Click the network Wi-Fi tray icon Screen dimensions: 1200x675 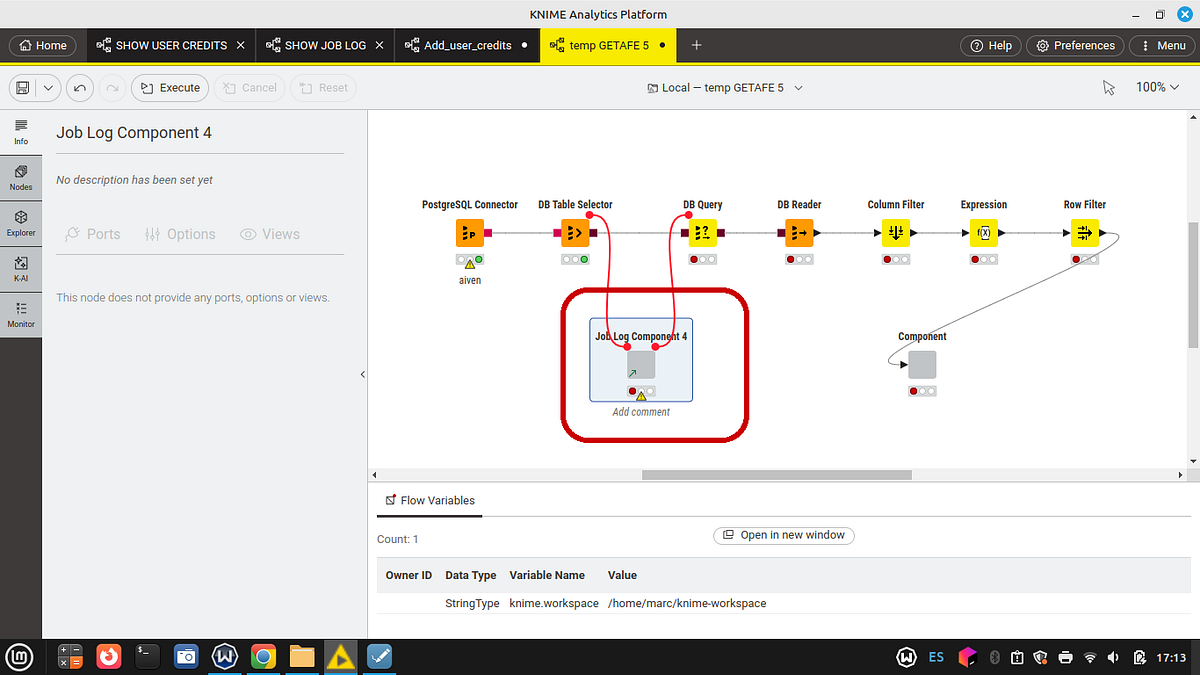(1089, 657)
